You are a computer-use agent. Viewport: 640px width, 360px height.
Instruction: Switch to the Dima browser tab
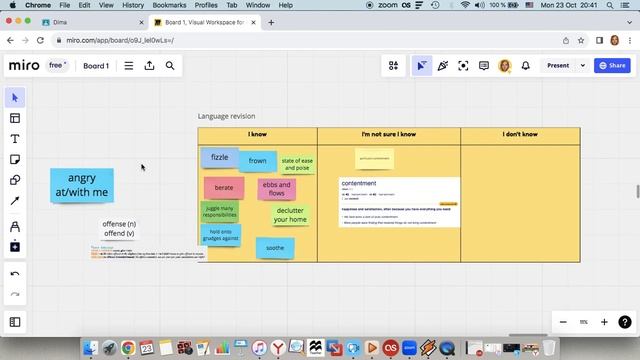pos(93,22)
